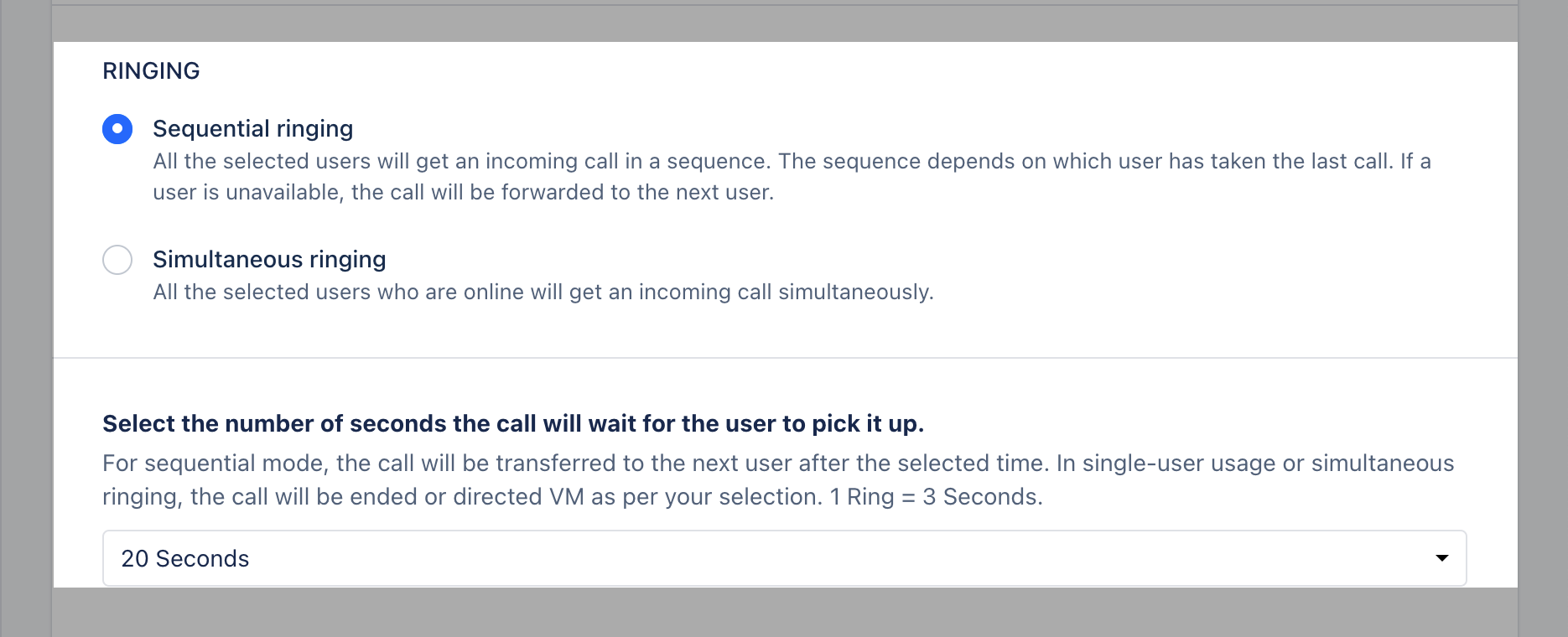
Task: Click the selected Sequential ringing indicator dot
Action: click(117, 128)
